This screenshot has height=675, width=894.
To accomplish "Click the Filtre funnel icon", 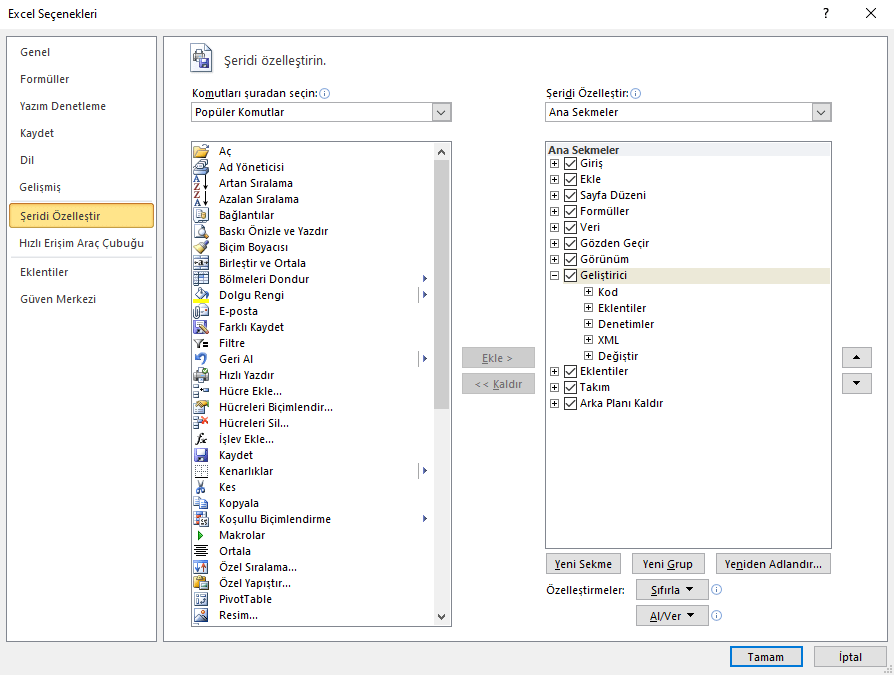I will (x=201, y=343).
